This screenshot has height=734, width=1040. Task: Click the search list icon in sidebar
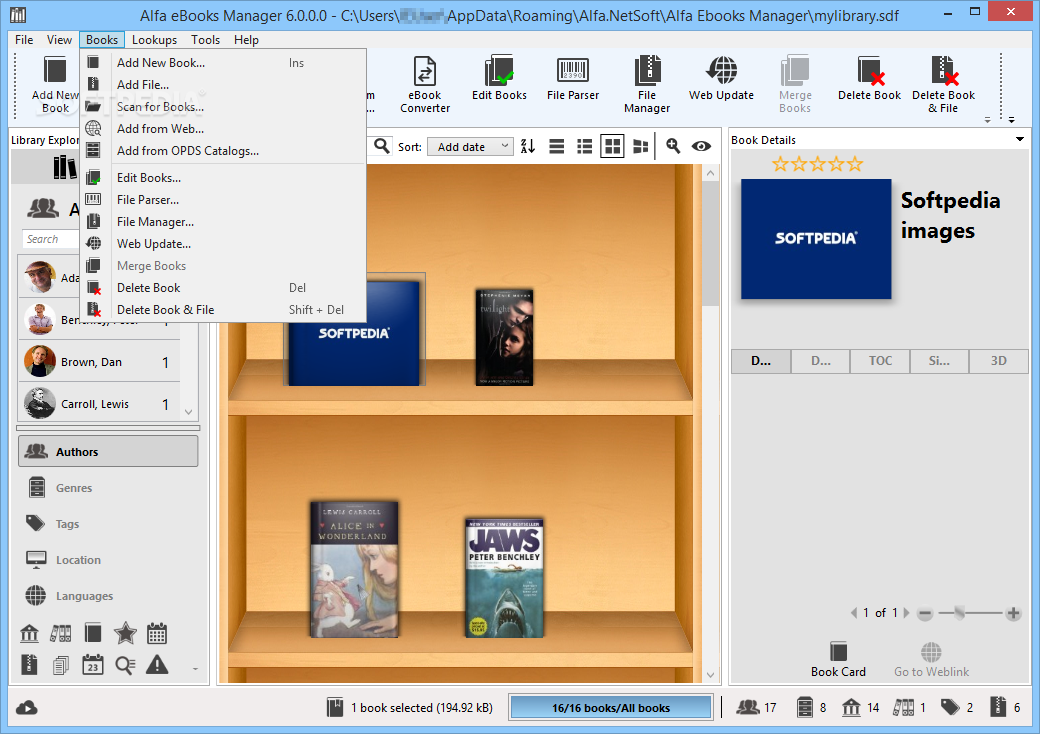pyautogui.click(x=125, y=664)
